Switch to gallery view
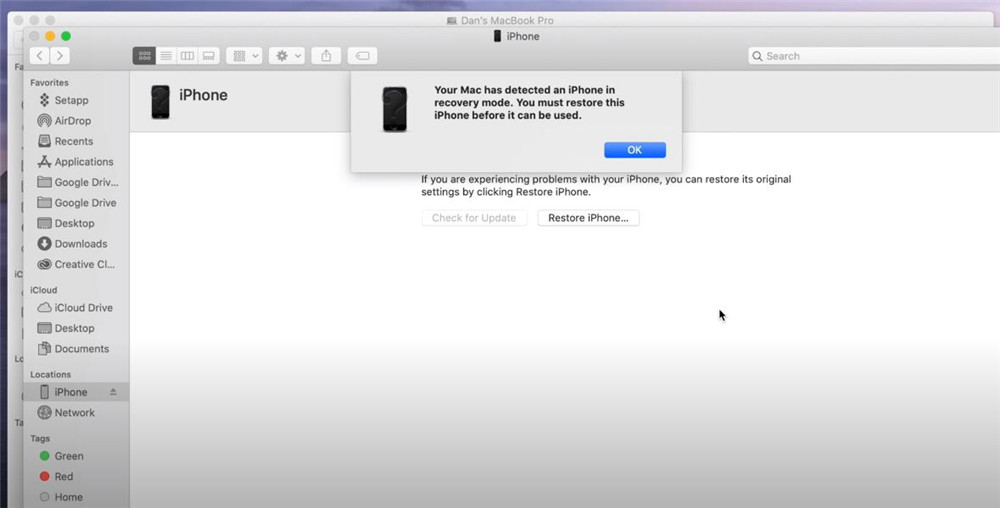Screen dimensions: 1000x508 pyautogui.click(x=209, y=55)
